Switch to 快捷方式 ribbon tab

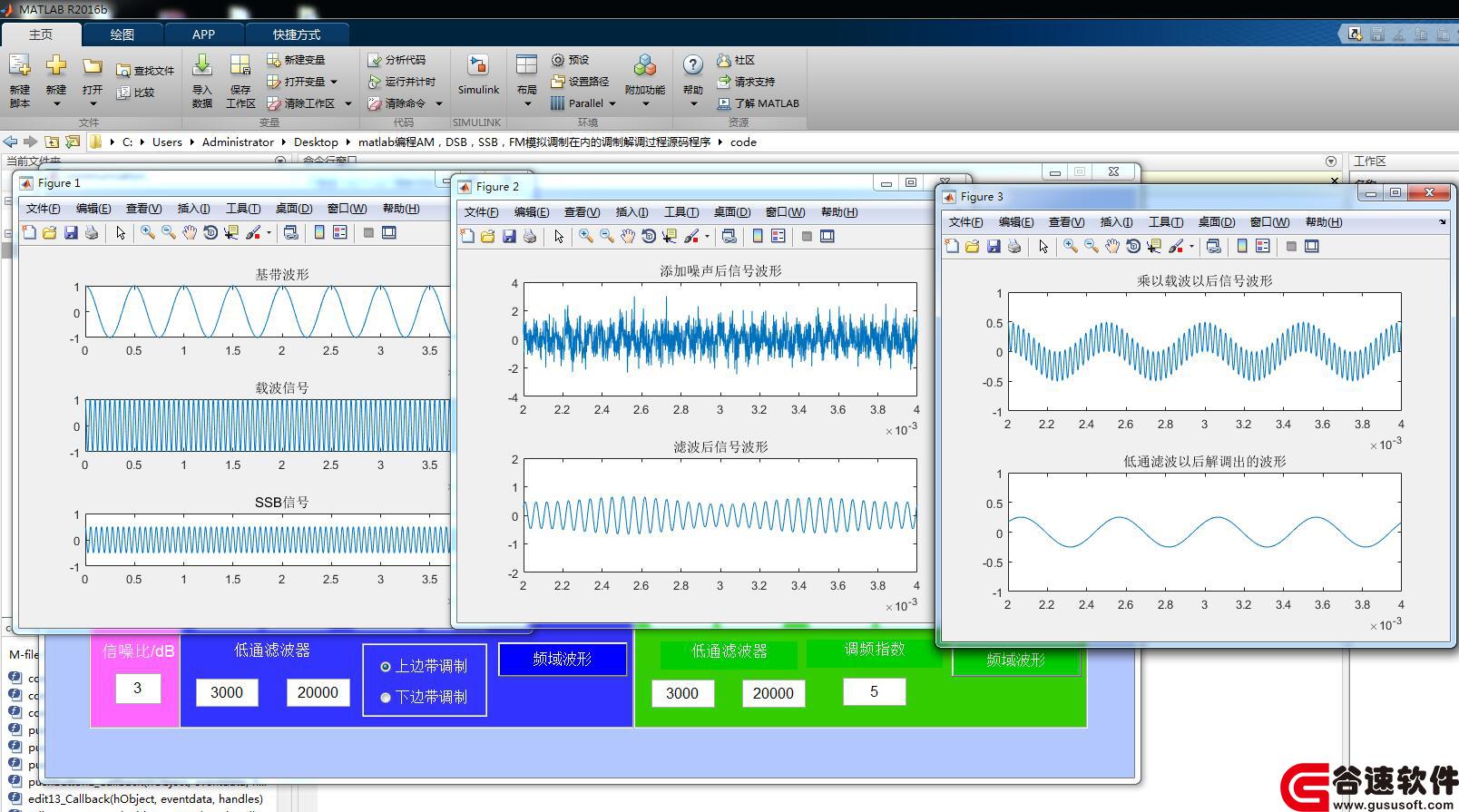(x=297, y=34)
